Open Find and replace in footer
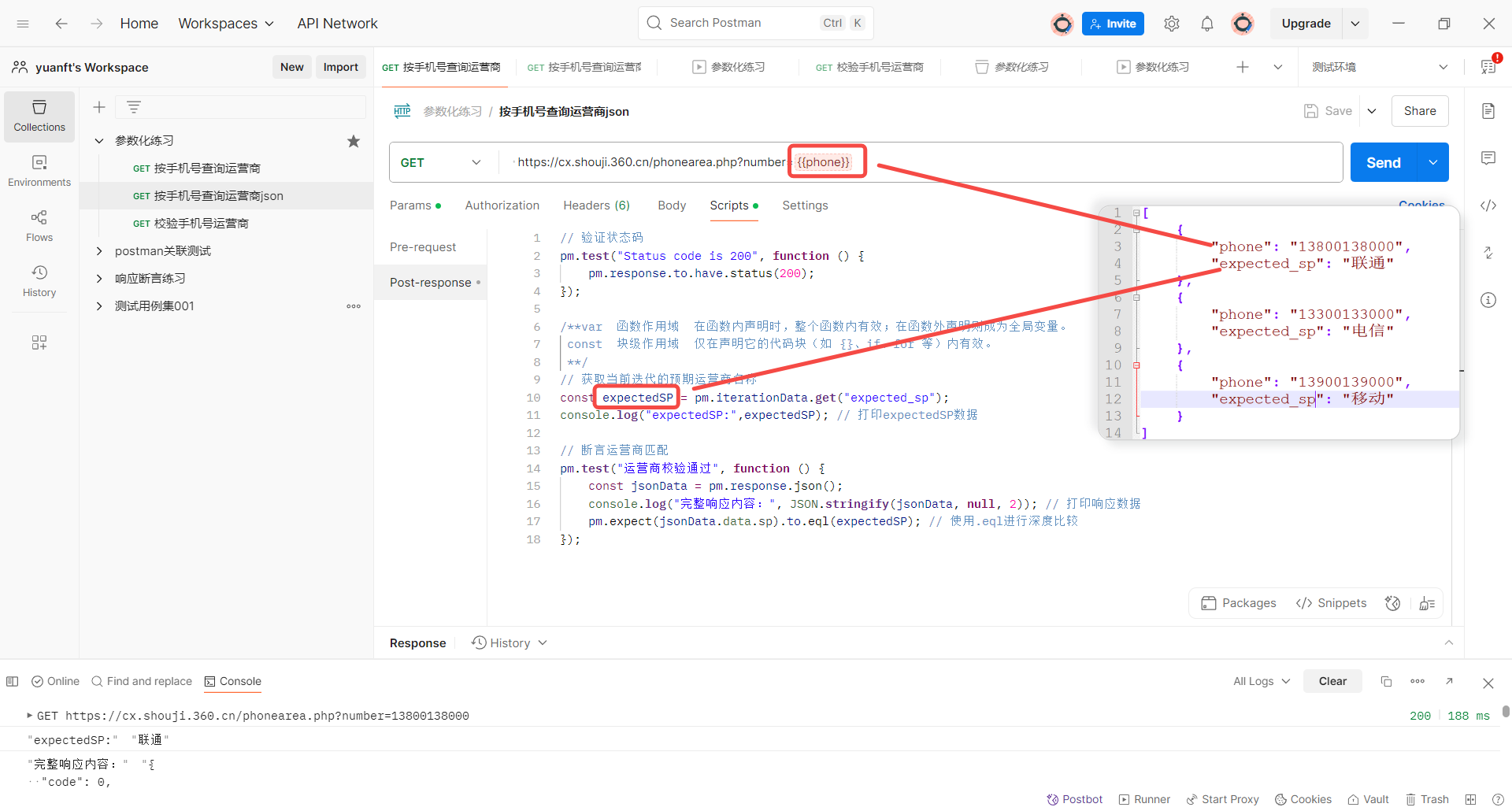1512x811 pixels. (x=142, y=682)
